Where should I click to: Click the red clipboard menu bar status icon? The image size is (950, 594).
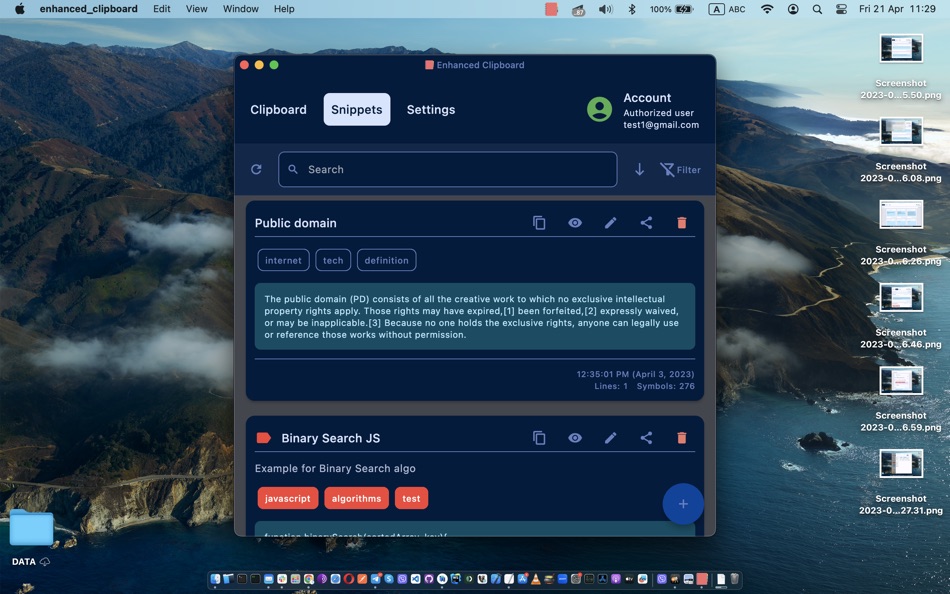551,9
